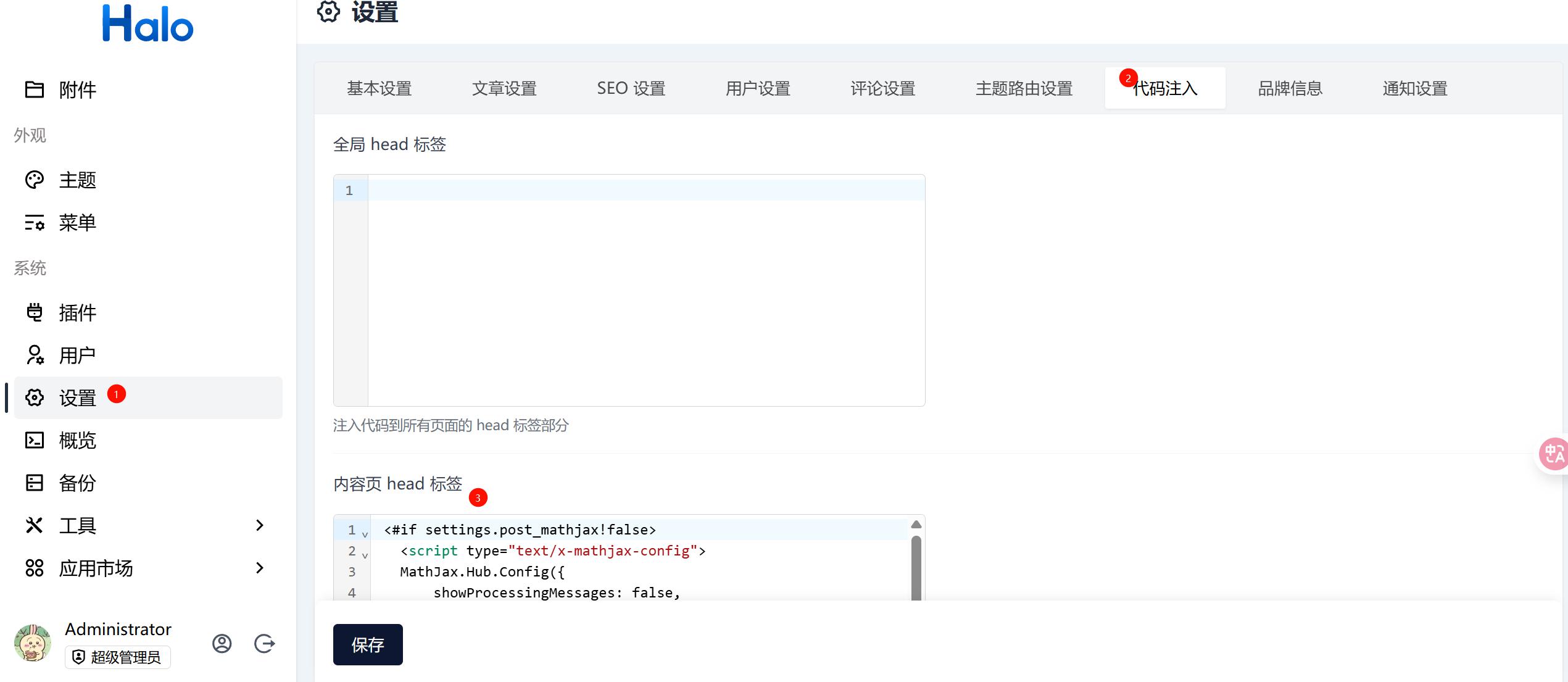This screenshot has width=1568, height=682.
Task: Click the account profile icon near Administrator
Action: point(222,643)
